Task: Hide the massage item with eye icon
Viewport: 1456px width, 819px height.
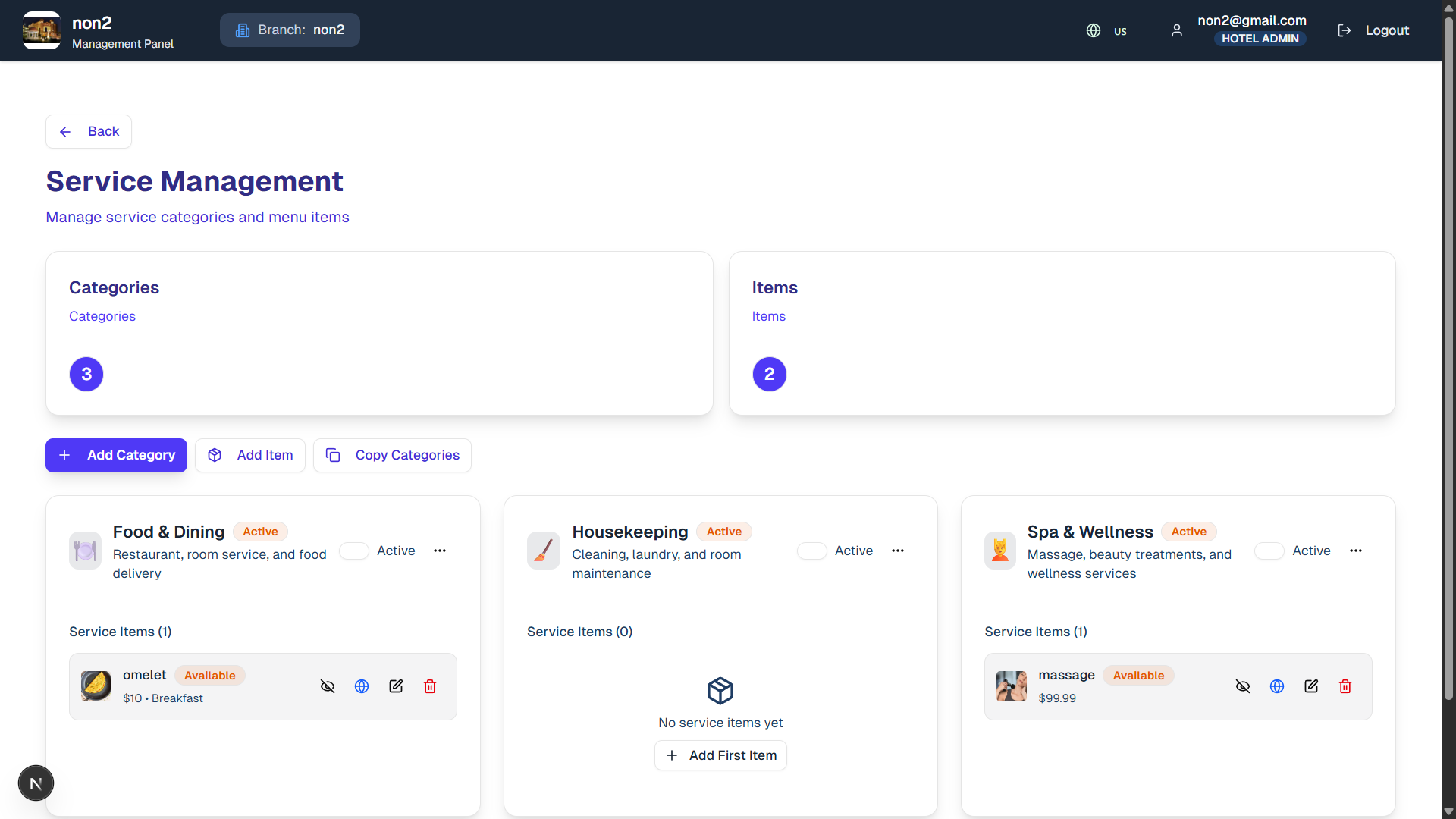Action: click(x=1243, y=686)
